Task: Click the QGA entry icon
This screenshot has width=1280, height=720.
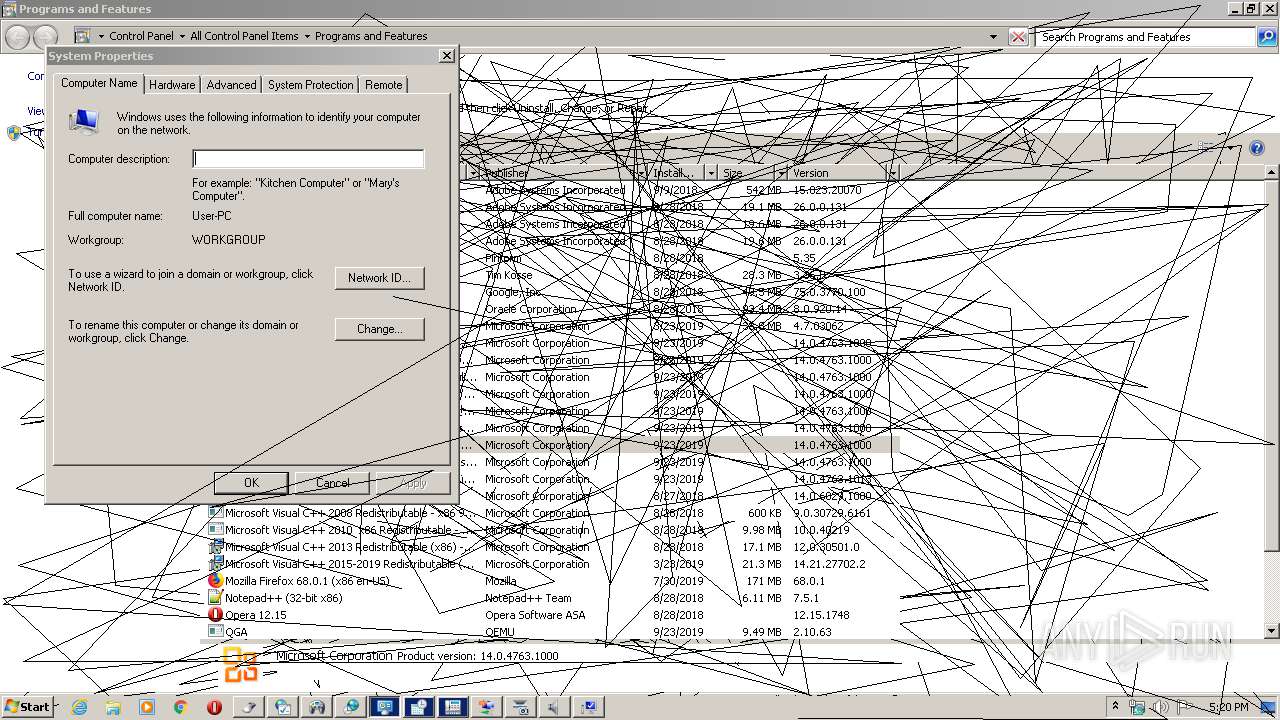Action: click(215, 632)
